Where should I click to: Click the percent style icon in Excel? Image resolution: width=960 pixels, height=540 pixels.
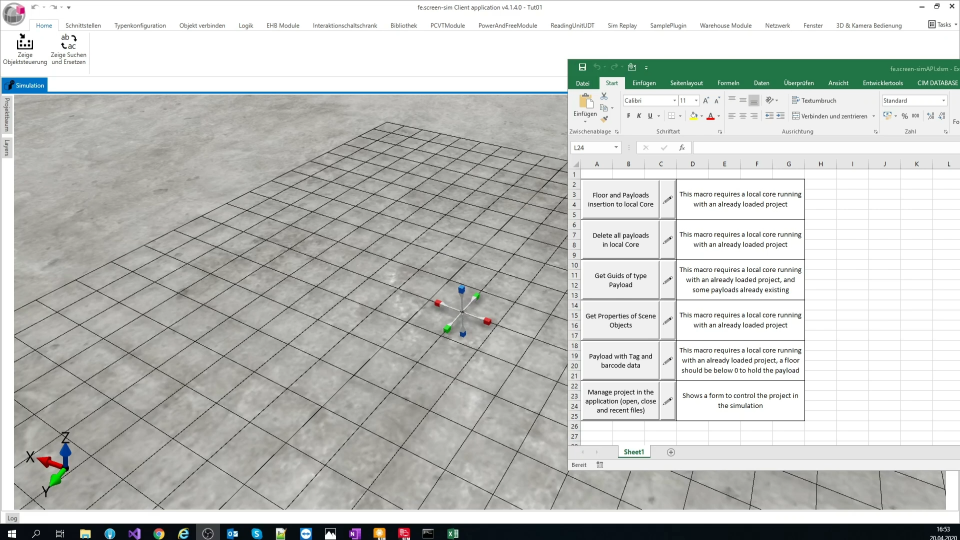click(x=904, y=116)
